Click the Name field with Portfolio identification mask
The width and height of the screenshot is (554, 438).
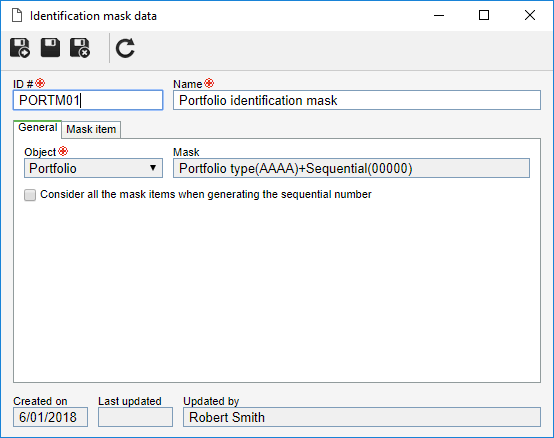357,100
